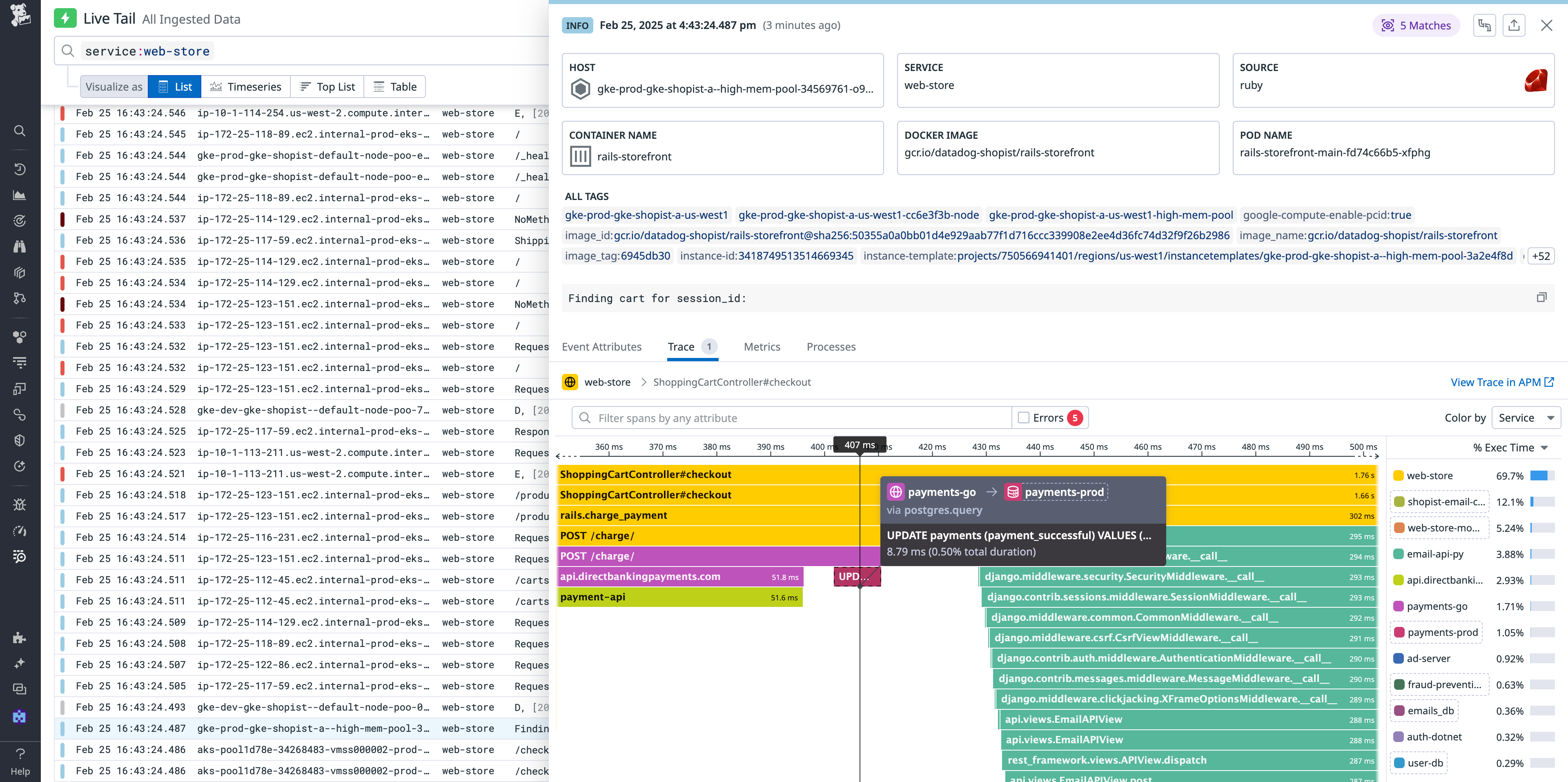The height and width of the screenshot is (782, 1568).
Task: Click the Ruby logo in the SOURCE panel
Action: point(1536,79)
